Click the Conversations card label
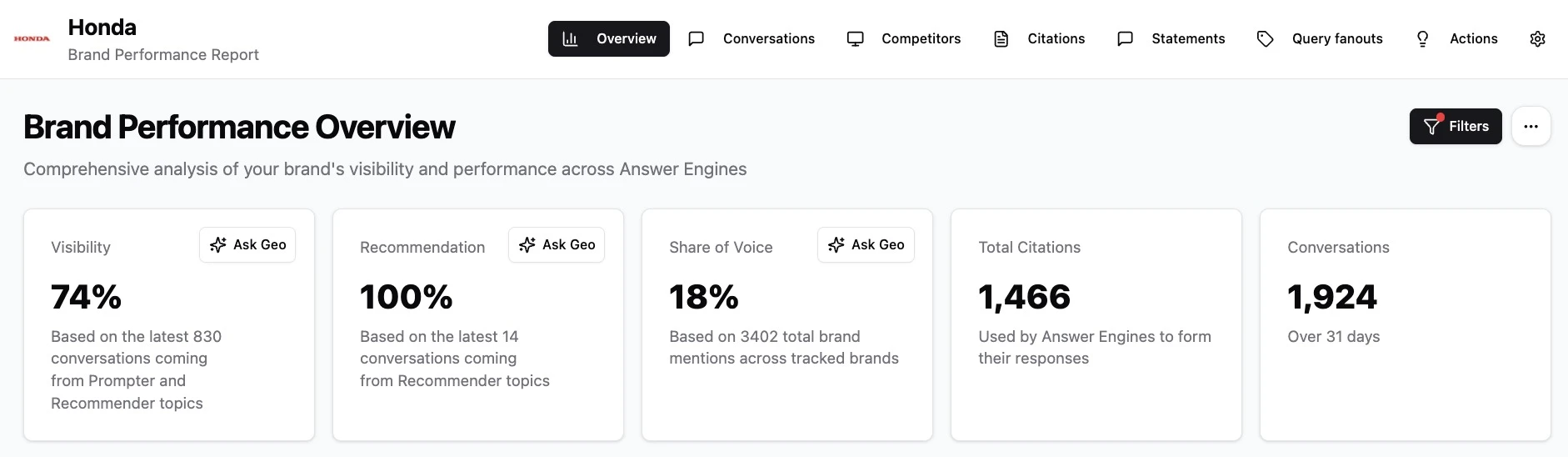1568x457 pixels. (1338, 248)
